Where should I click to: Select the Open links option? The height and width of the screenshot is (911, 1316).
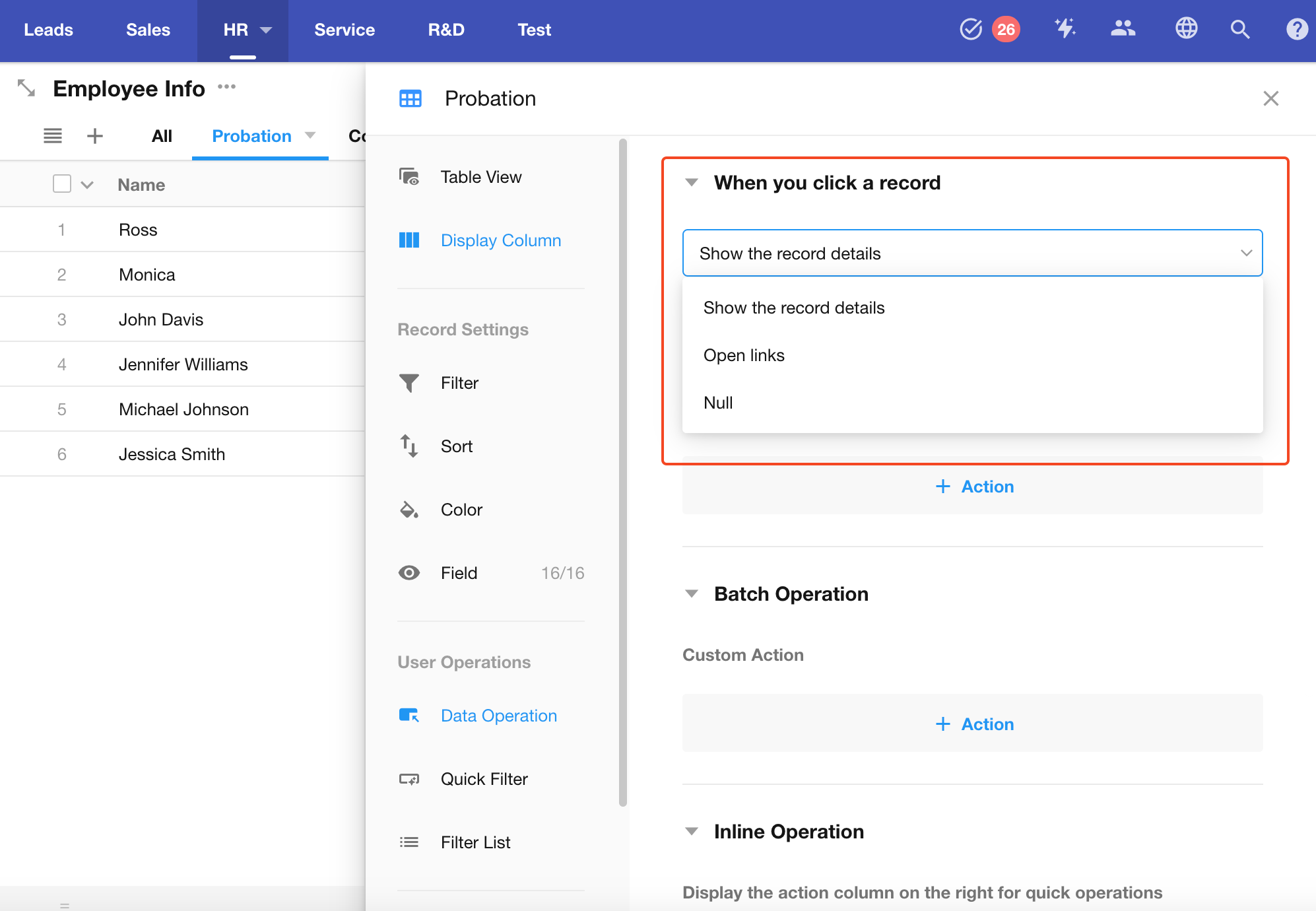pos(744,355)
